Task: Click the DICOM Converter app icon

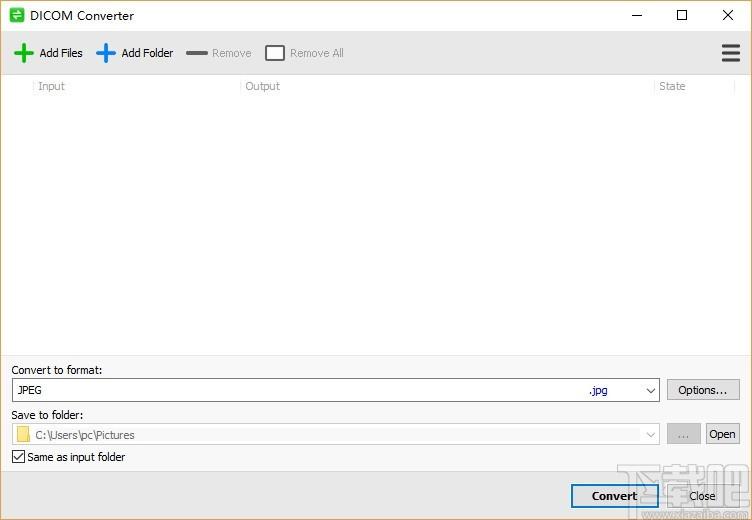Action: click(17, 15)
